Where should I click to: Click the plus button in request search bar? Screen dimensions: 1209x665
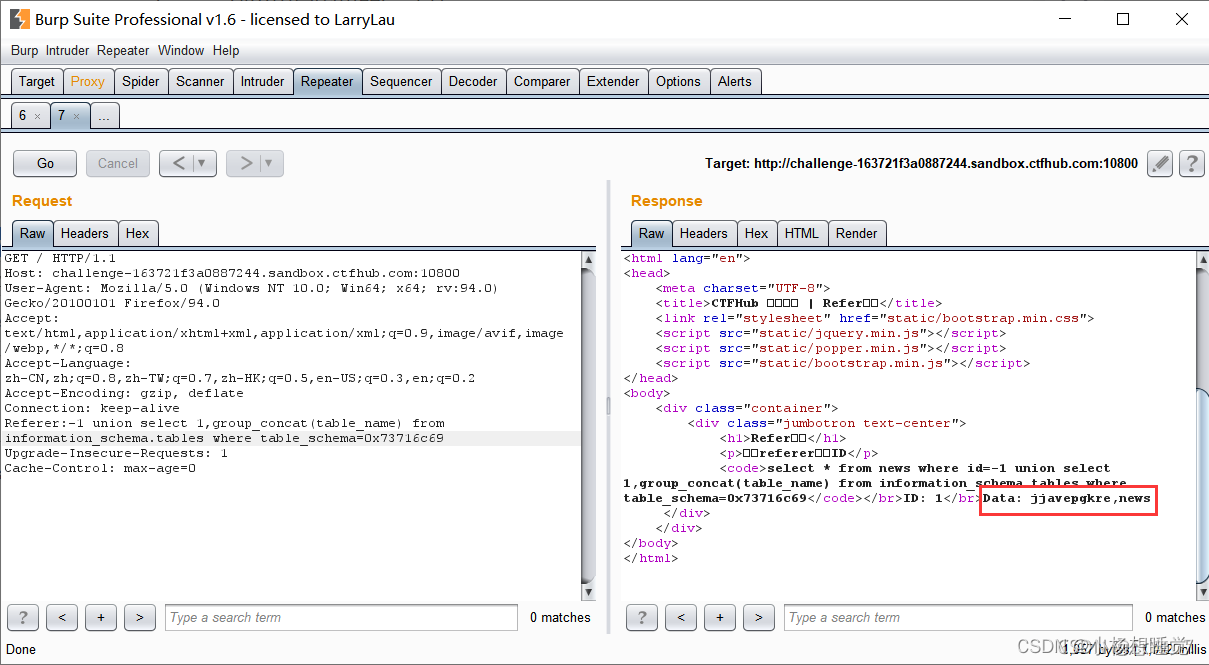(x=100, y=617)
